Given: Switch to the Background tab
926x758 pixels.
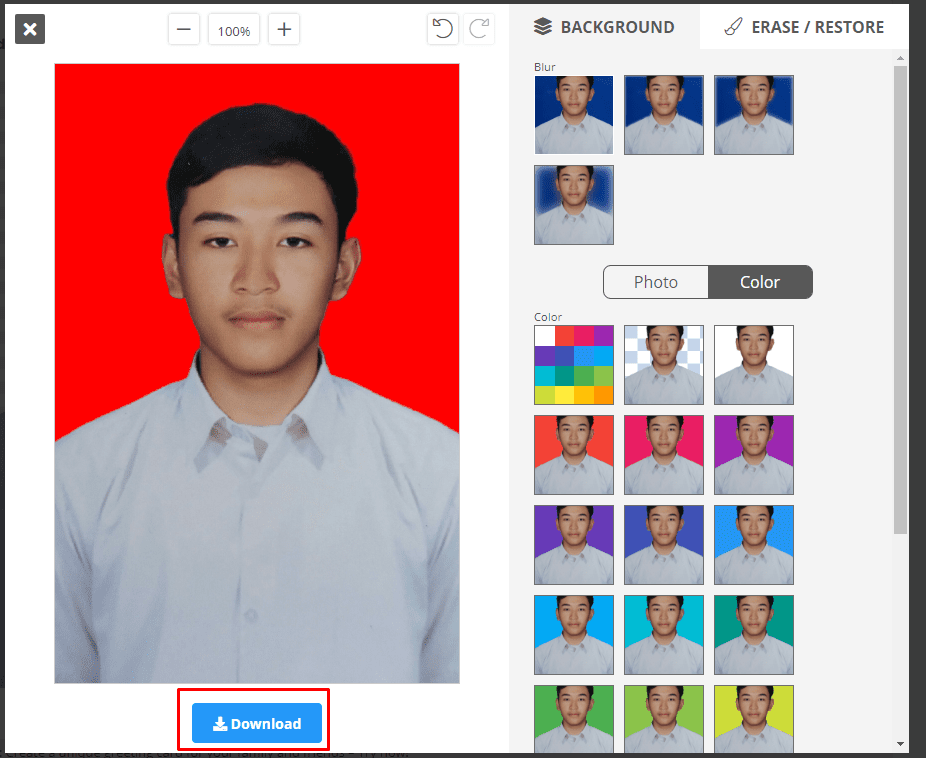Looking at the screenshot, I should [x=604, y=27].
